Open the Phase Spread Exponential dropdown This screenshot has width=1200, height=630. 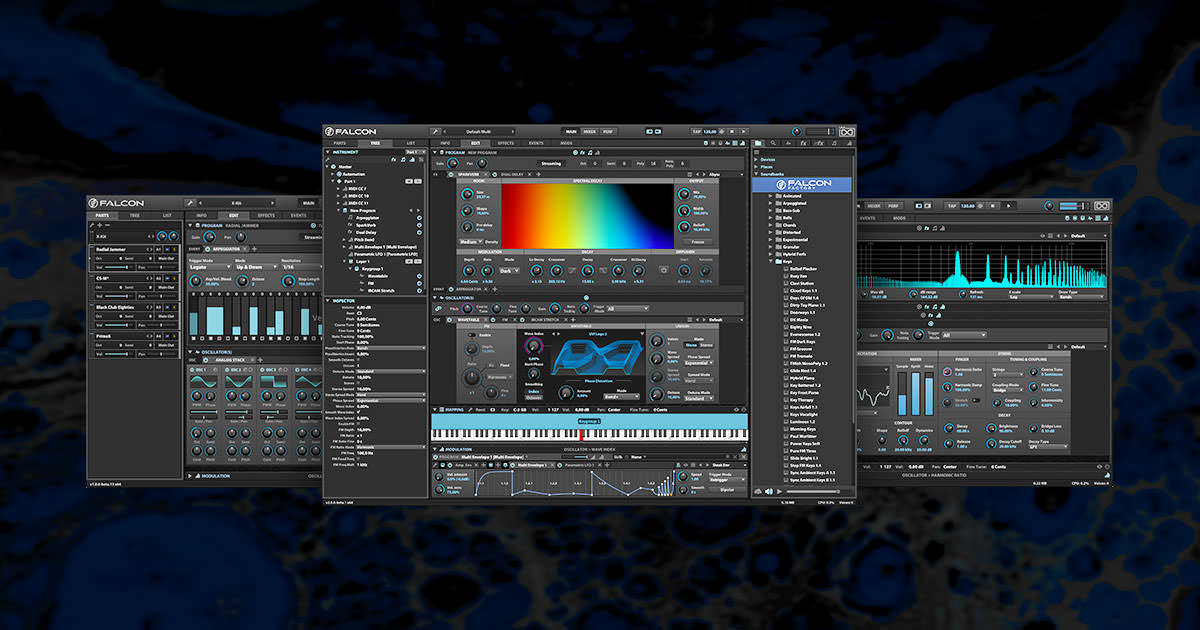pyautogui.click(x=697, y=363)
